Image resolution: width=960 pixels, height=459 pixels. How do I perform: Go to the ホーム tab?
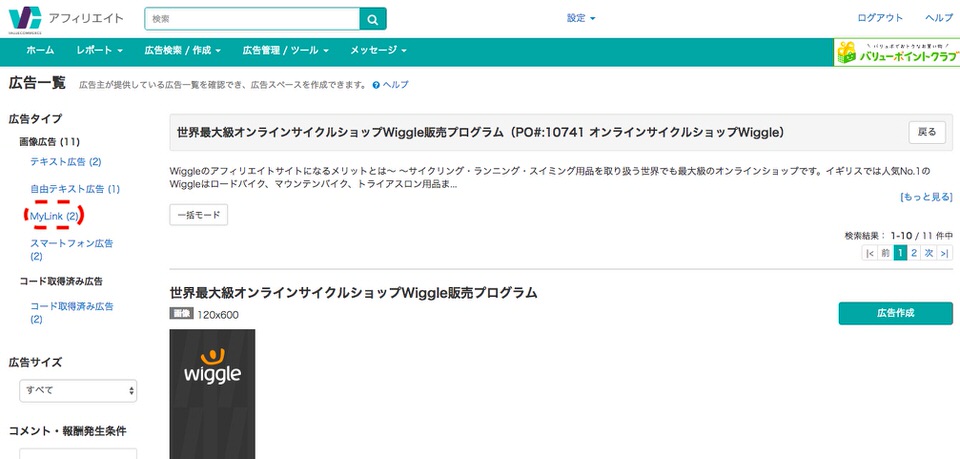tap(40, 50)
